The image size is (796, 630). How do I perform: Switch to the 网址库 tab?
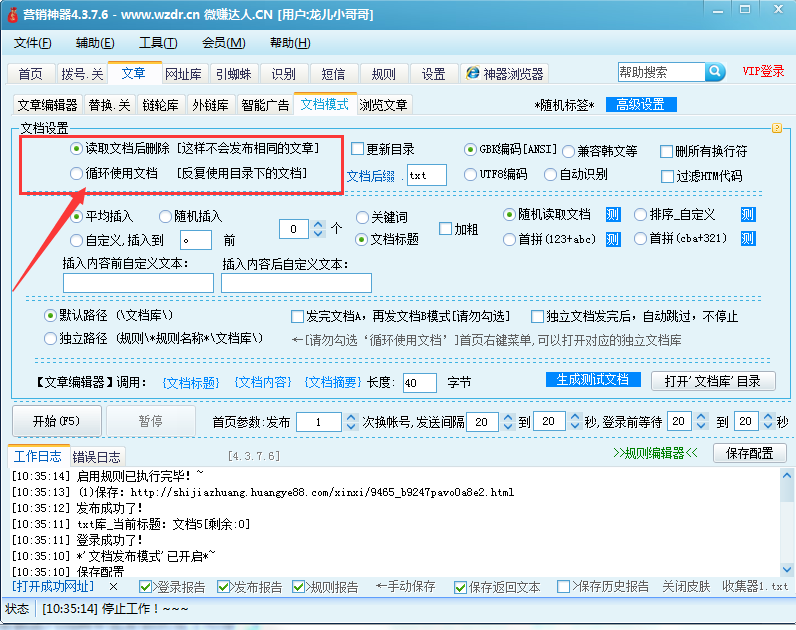(183, 74)
